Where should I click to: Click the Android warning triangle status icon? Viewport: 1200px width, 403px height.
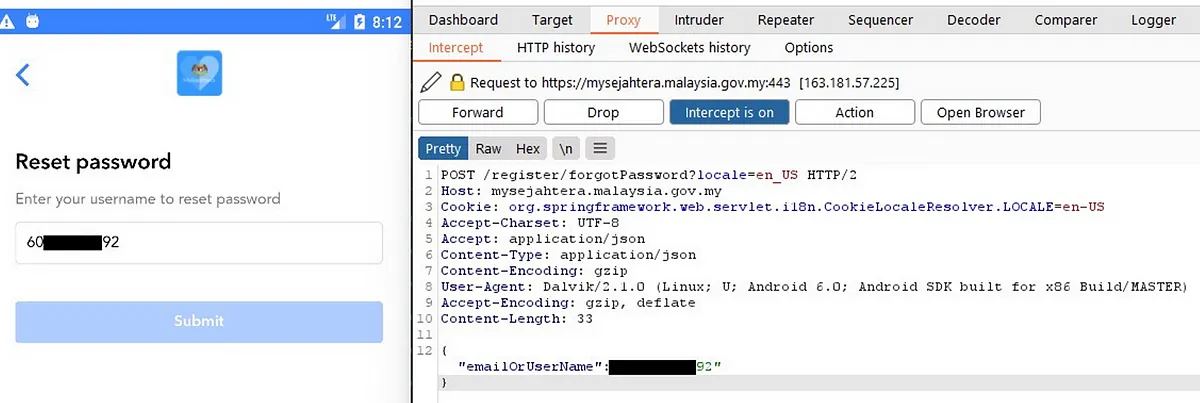pyautogui.click(x=8, y=20)
